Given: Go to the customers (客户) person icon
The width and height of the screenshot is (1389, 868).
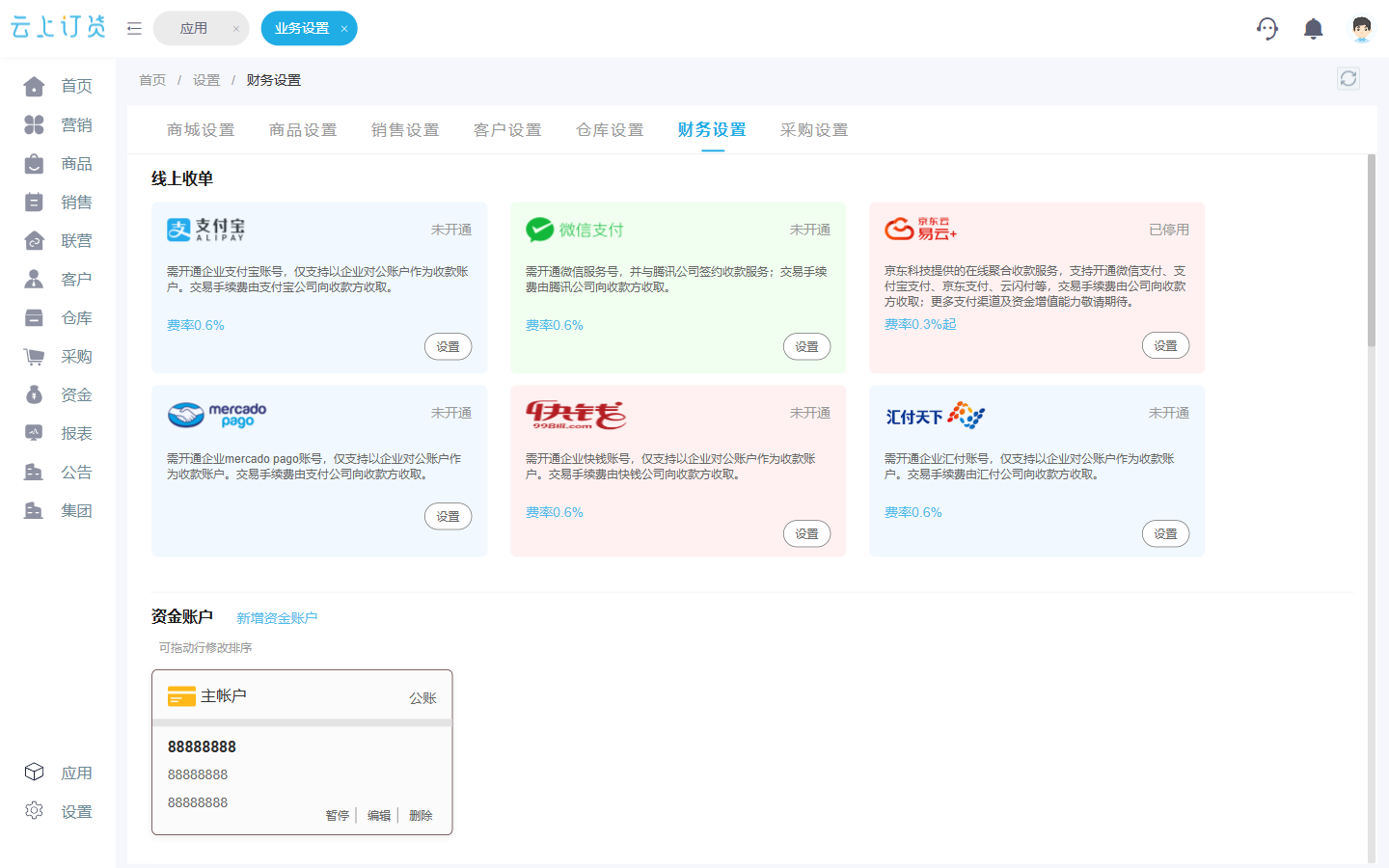Looking at the screenshot, I should pyautogui.click(x=34, y=279).
